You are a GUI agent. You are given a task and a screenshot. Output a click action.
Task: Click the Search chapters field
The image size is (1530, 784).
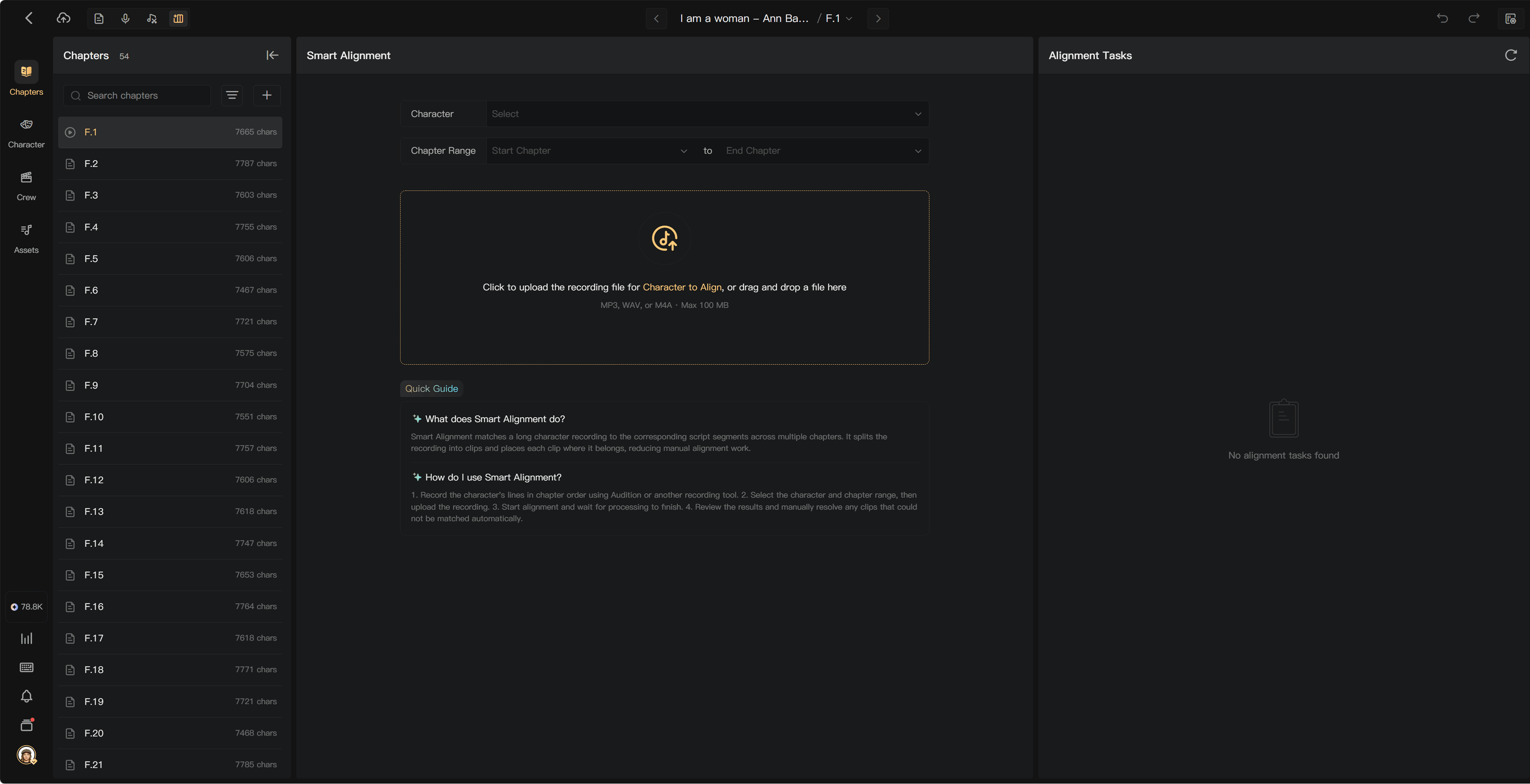point(137,96)
